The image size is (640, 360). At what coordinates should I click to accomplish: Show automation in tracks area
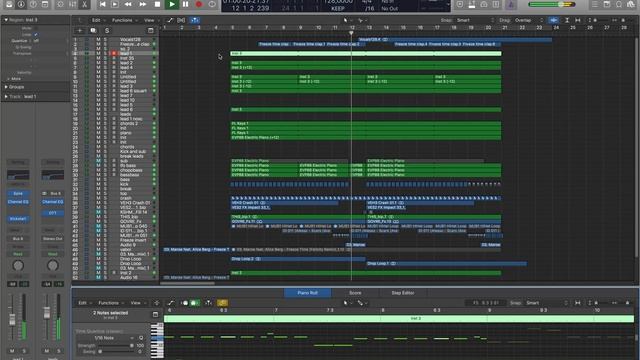click(x=170, y=20)
